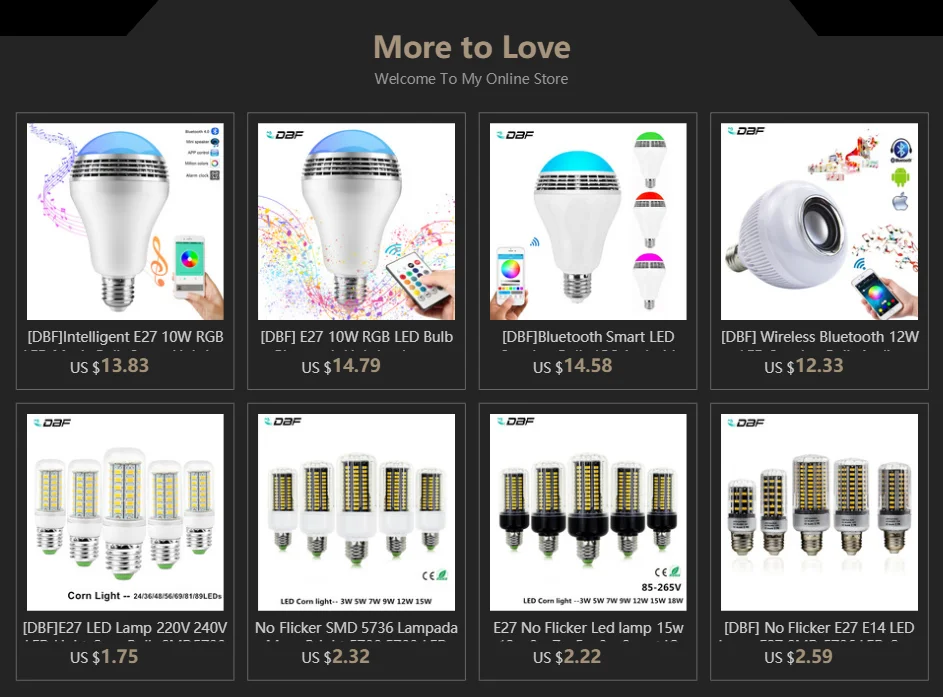Viewport: 943px width, 697px height.
Task: Open the black-base 85-265V corn lamp image
Action: 588,512
